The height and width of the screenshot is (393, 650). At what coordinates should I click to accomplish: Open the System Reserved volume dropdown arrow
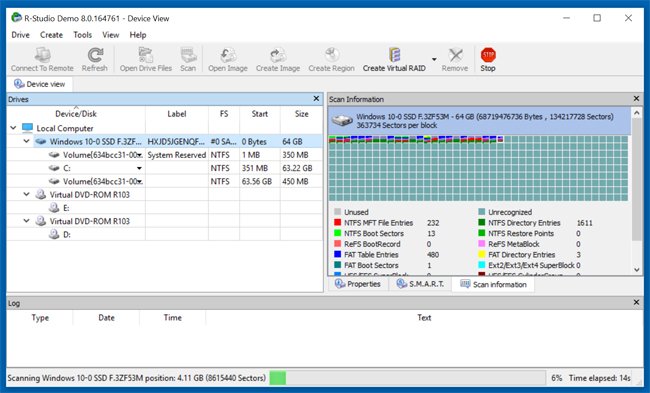(x=140, y=155)
